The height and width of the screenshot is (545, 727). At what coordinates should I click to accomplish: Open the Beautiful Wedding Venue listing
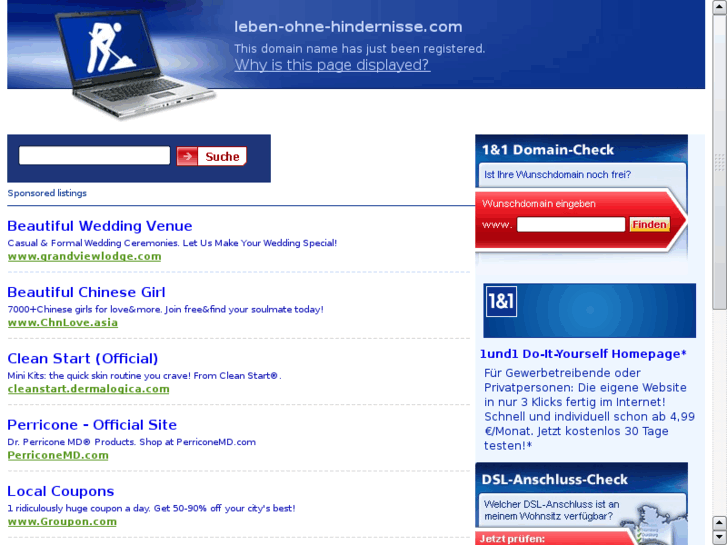[x=100, y=226]
